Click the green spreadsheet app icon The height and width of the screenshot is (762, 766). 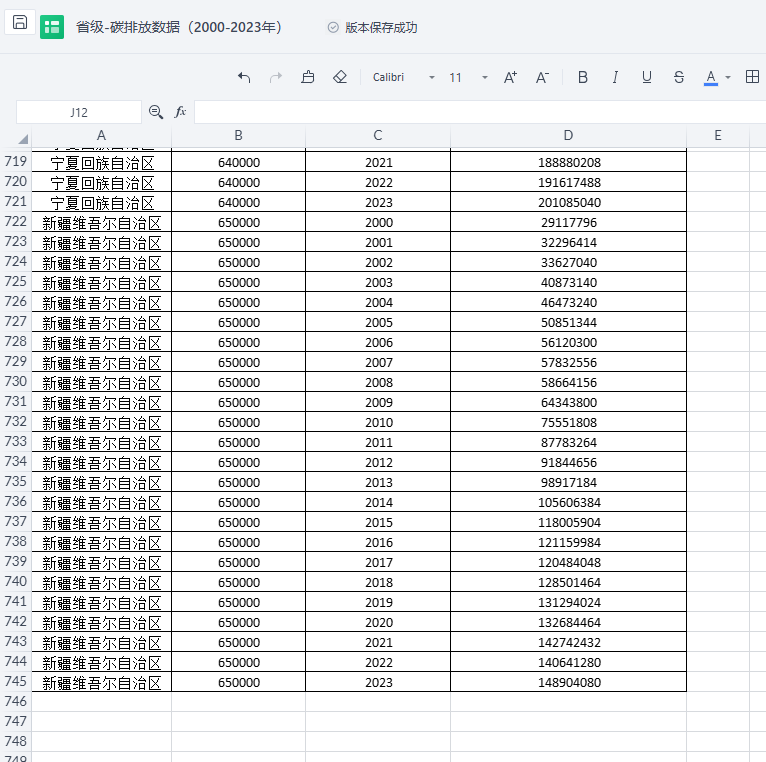[x=52, y=27]
